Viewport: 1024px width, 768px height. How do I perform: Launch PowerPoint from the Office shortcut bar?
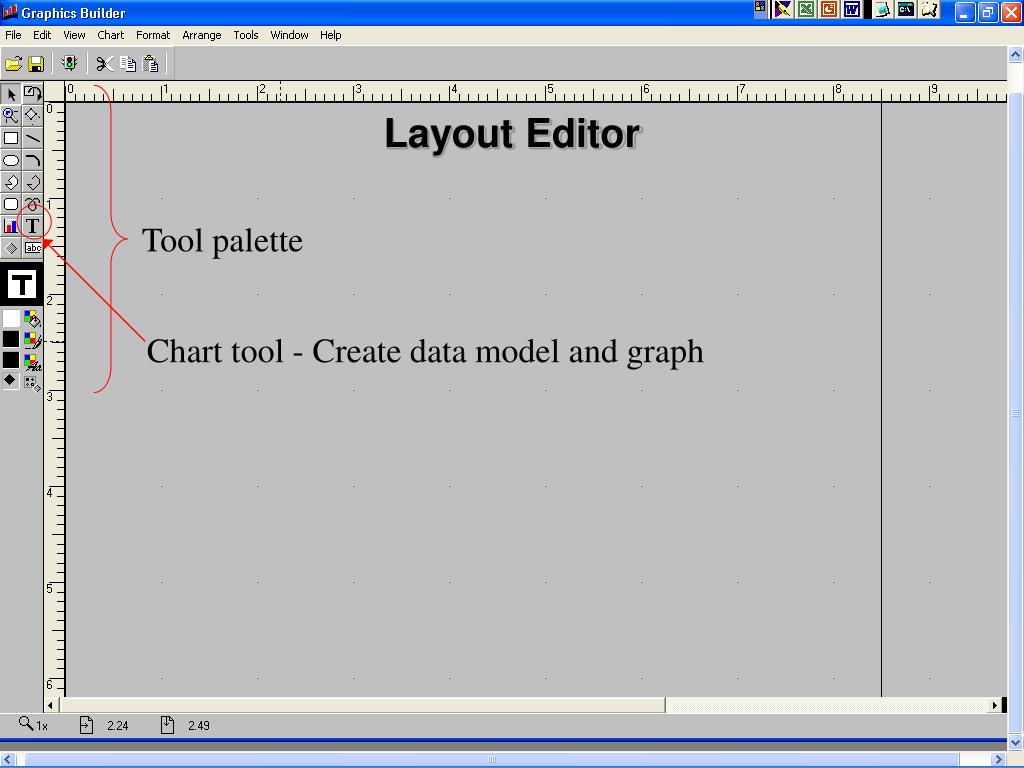(829, 10)
